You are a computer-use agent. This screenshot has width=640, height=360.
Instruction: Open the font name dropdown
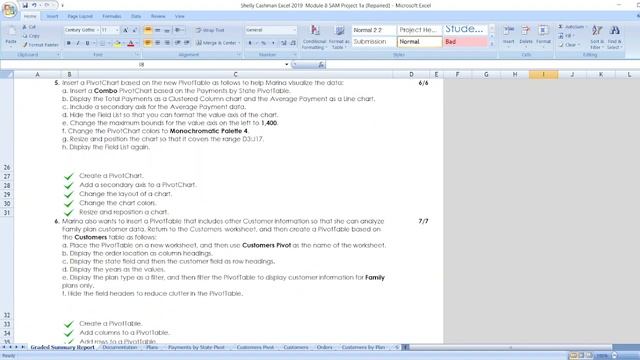(98, 30)
